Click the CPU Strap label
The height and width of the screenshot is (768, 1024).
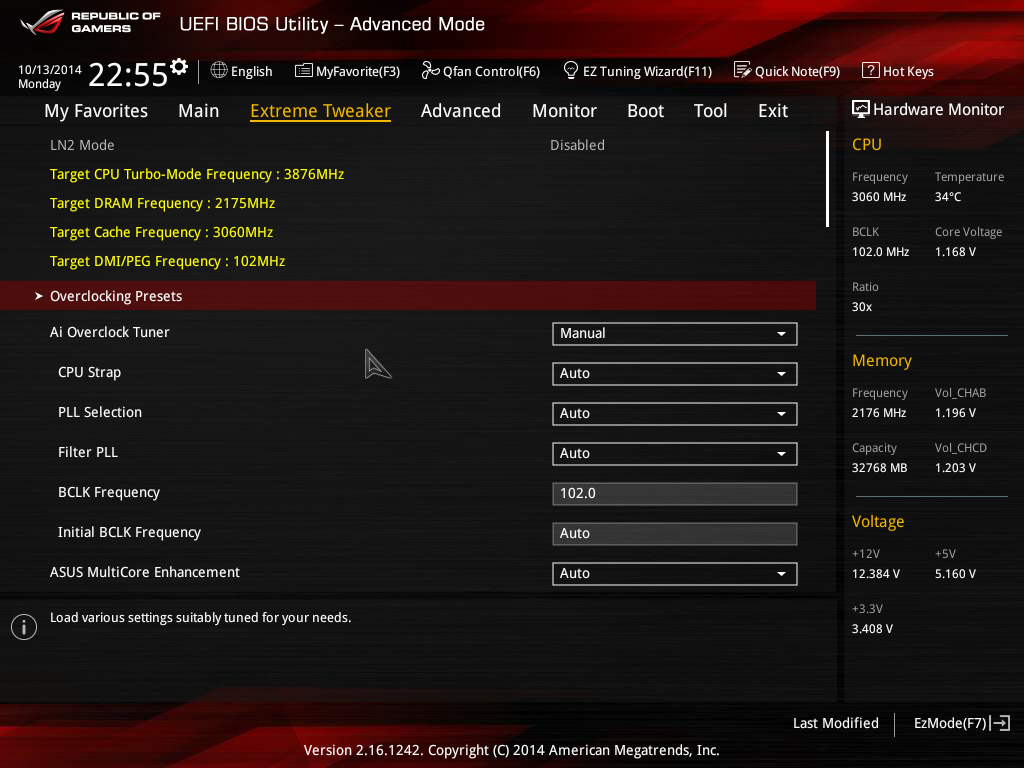click(89, 372)
